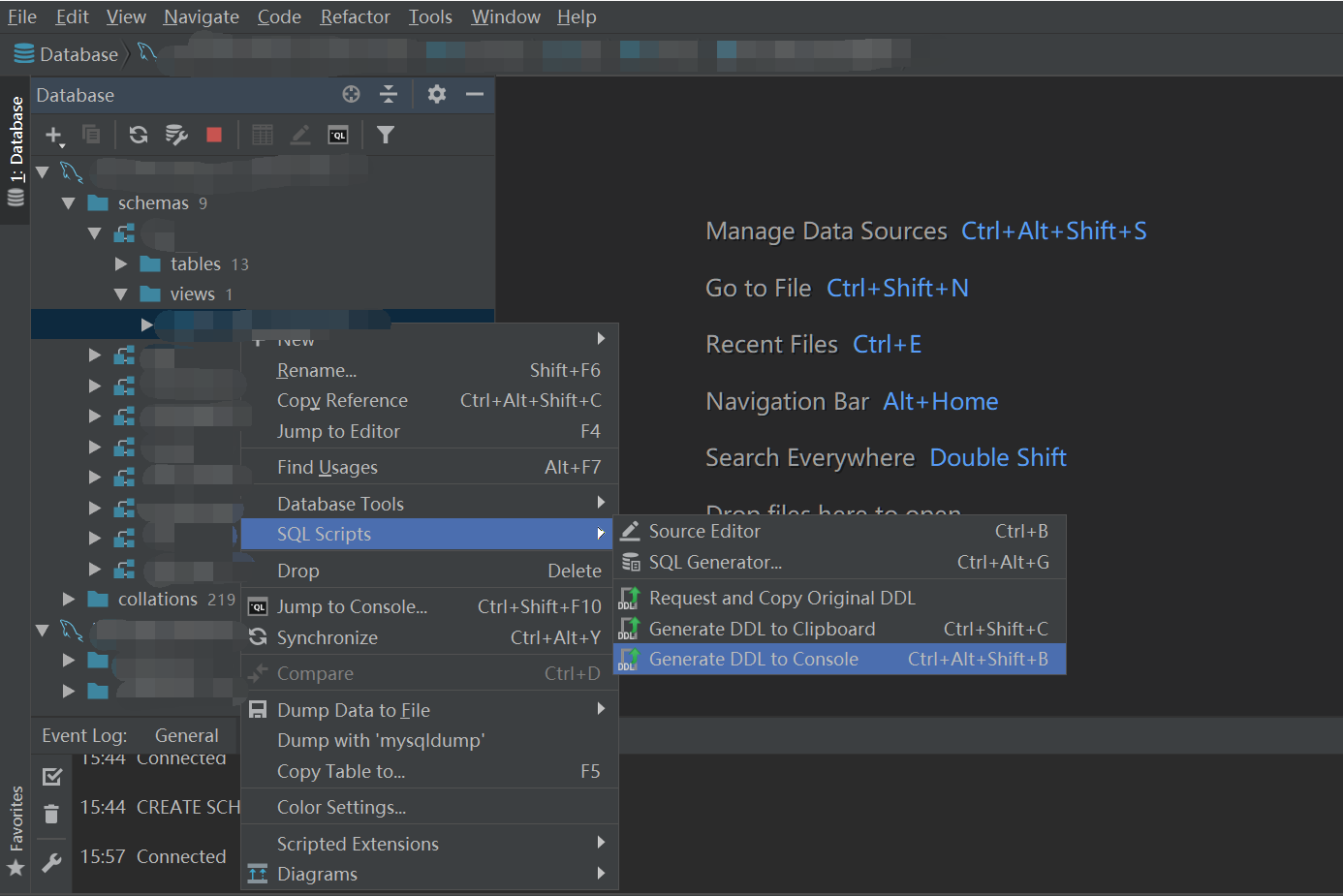Screen dimensions: 1343x896
Task: Click the Synchronize arrows icon in the context menu
Action: pos(258,636)
